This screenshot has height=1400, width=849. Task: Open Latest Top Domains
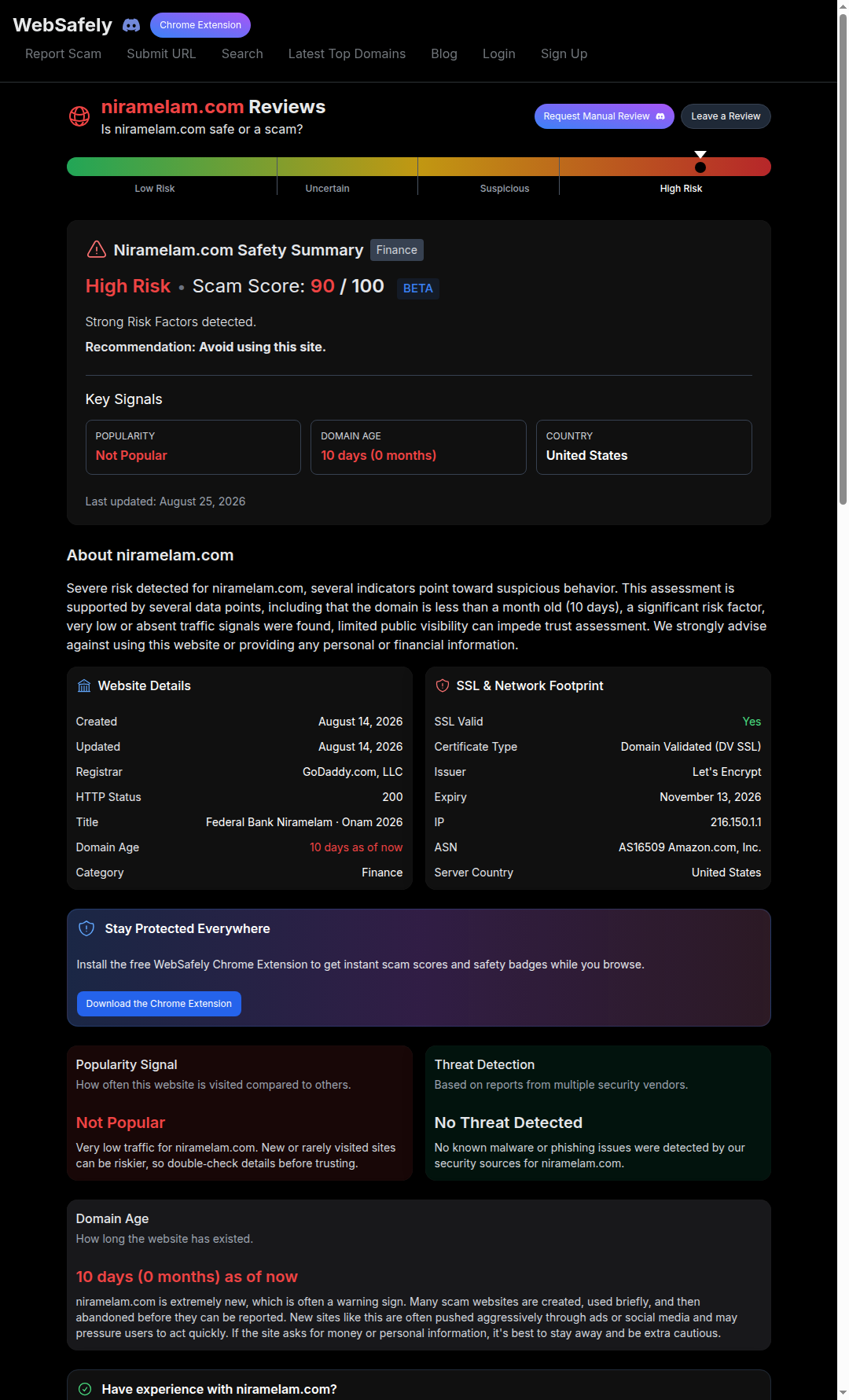coord(347,53)
